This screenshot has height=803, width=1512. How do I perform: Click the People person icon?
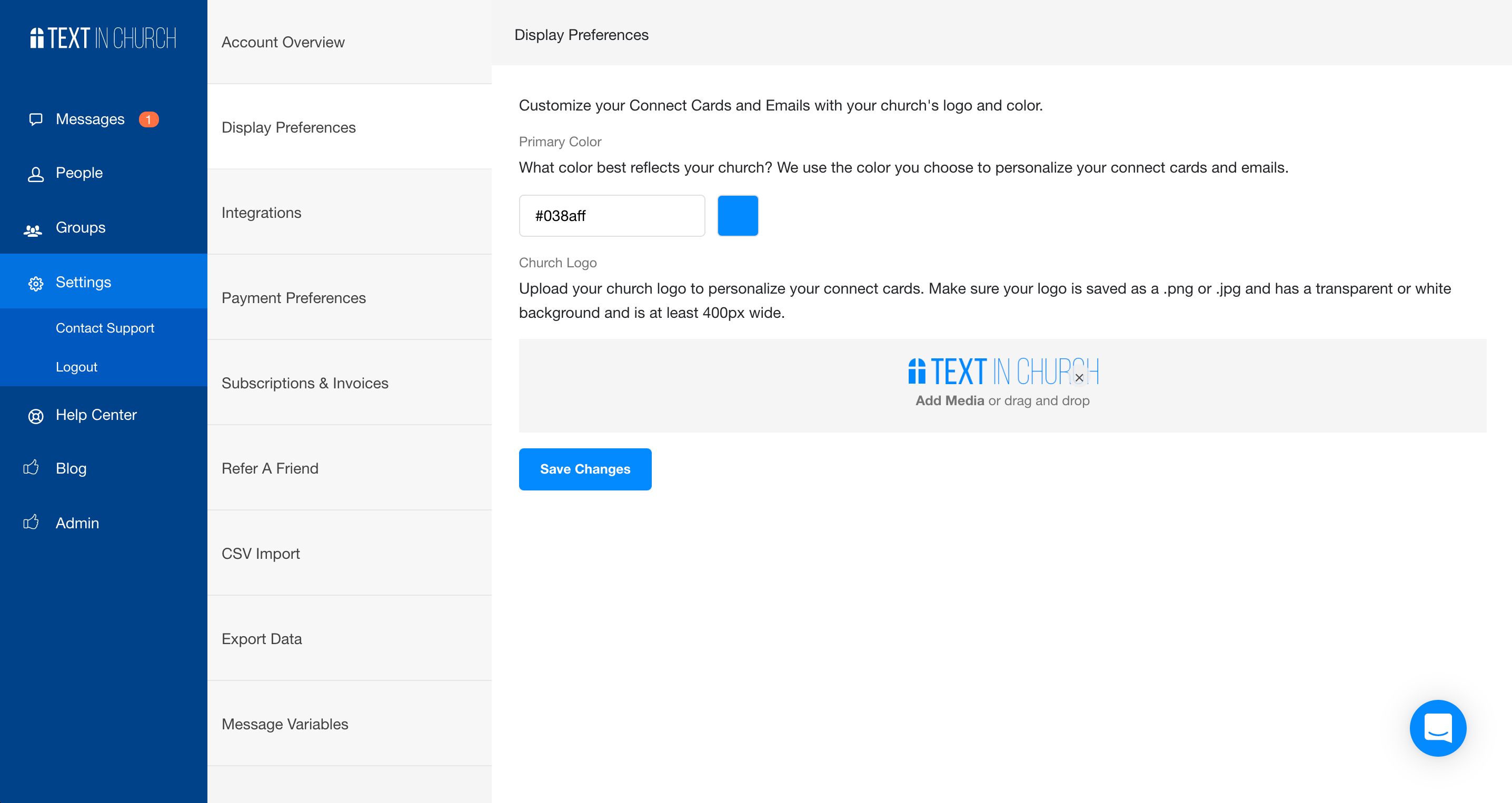(36, 174)
